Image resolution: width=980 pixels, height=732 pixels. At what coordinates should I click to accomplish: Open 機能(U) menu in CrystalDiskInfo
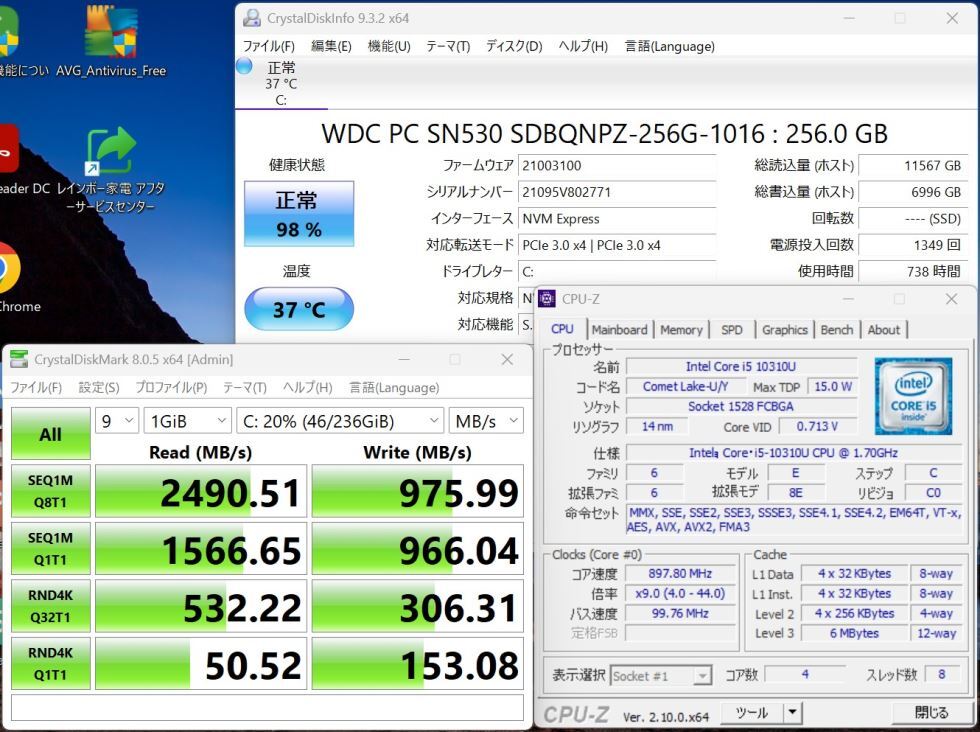tap(389, 46)
